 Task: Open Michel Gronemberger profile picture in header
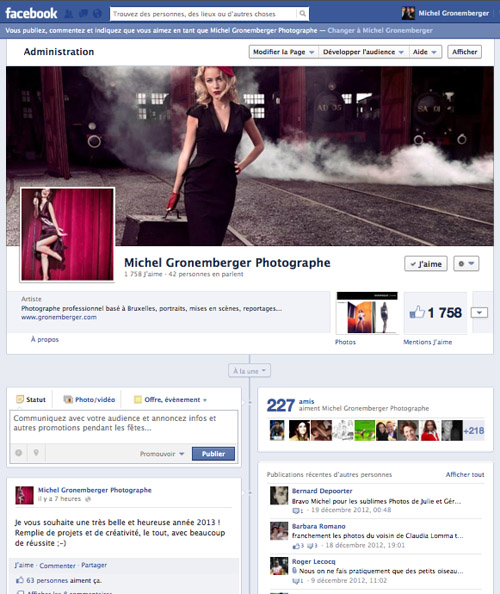tap(408, 13)
